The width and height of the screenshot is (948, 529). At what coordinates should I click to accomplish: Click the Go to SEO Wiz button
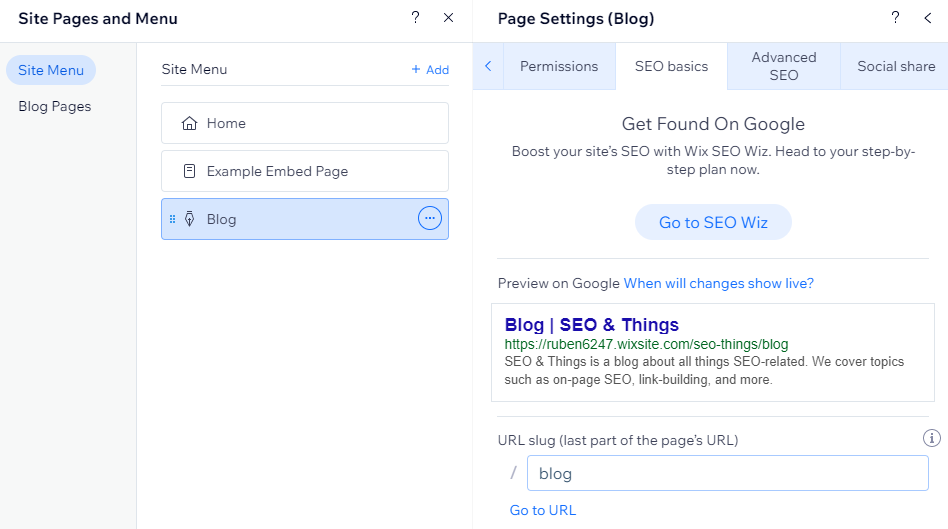click(713, 222)
